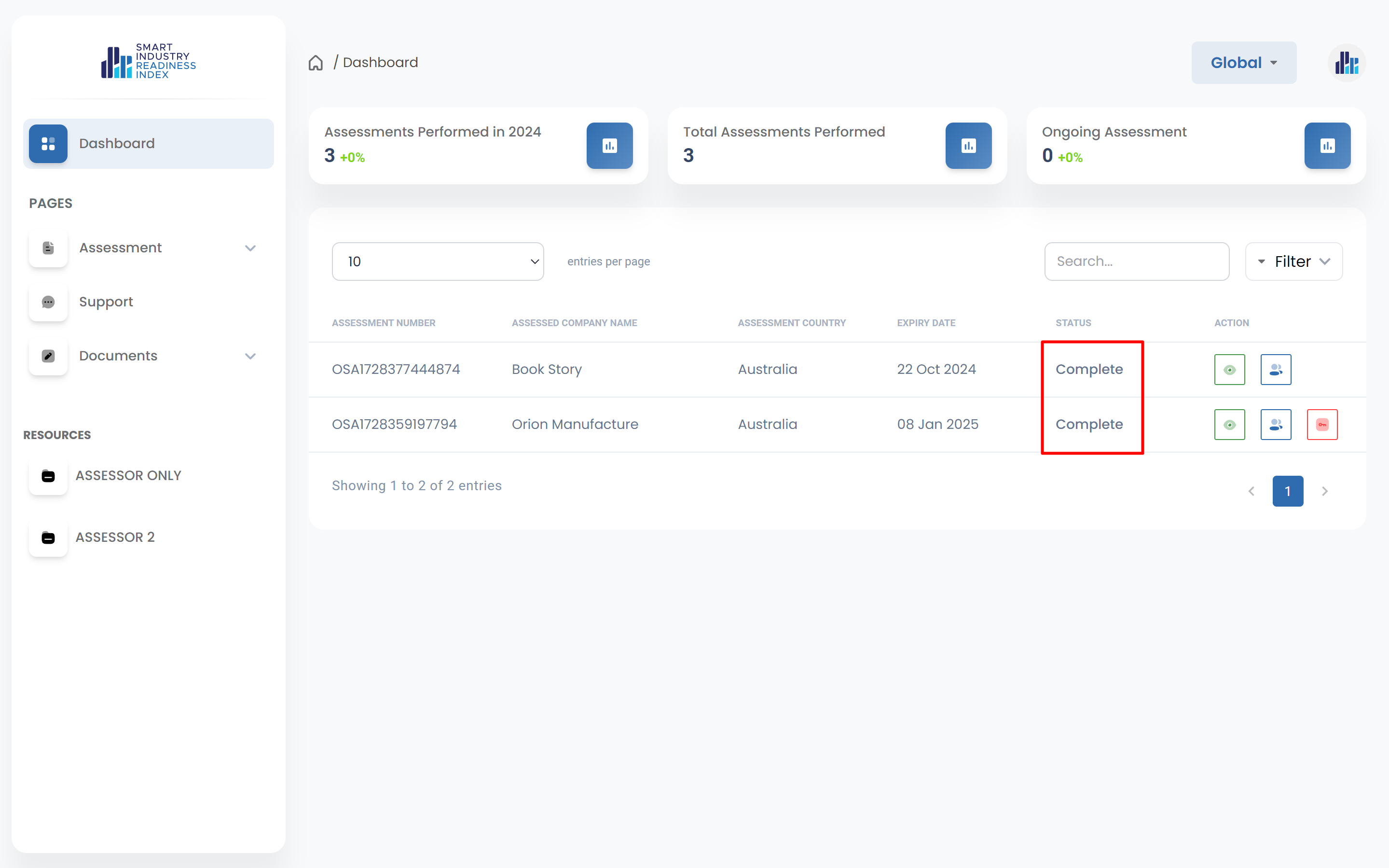Open users icon for Book Story row
The image size is (1389, 868).
pos(1275,370)
